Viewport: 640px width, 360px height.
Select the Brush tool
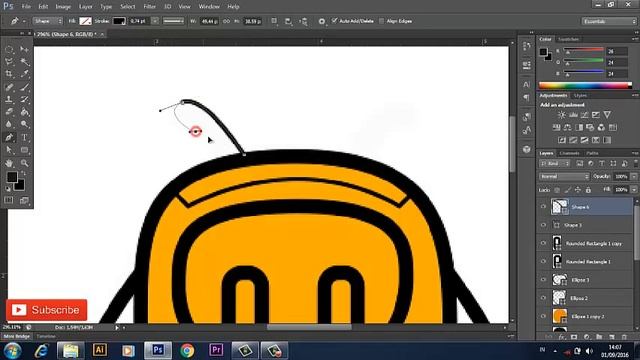(24, 87)
